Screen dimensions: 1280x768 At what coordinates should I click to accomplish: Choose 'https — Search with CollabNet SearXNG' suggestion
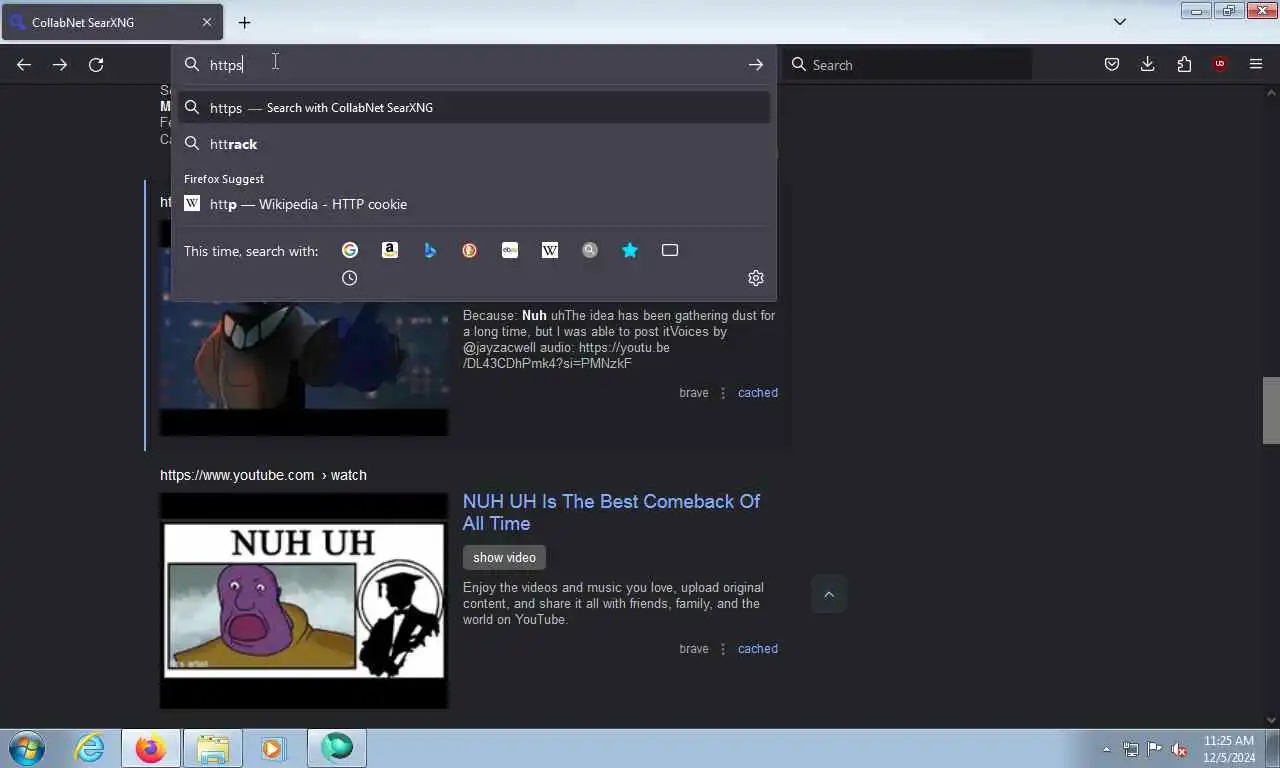click(x=475, y=108)
